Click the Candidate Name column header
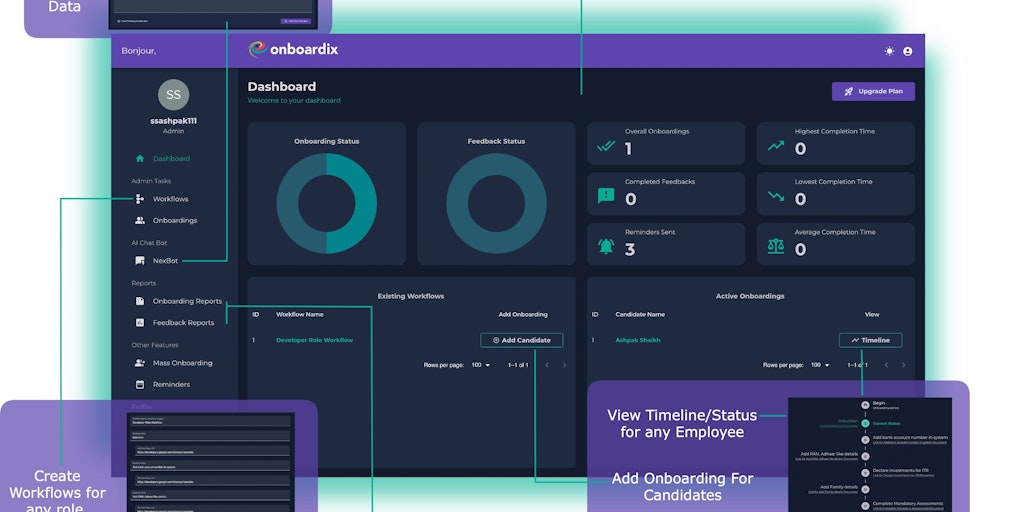This screenshot has width=1024, height=512. pyautogui.click(x=640, y=314)
